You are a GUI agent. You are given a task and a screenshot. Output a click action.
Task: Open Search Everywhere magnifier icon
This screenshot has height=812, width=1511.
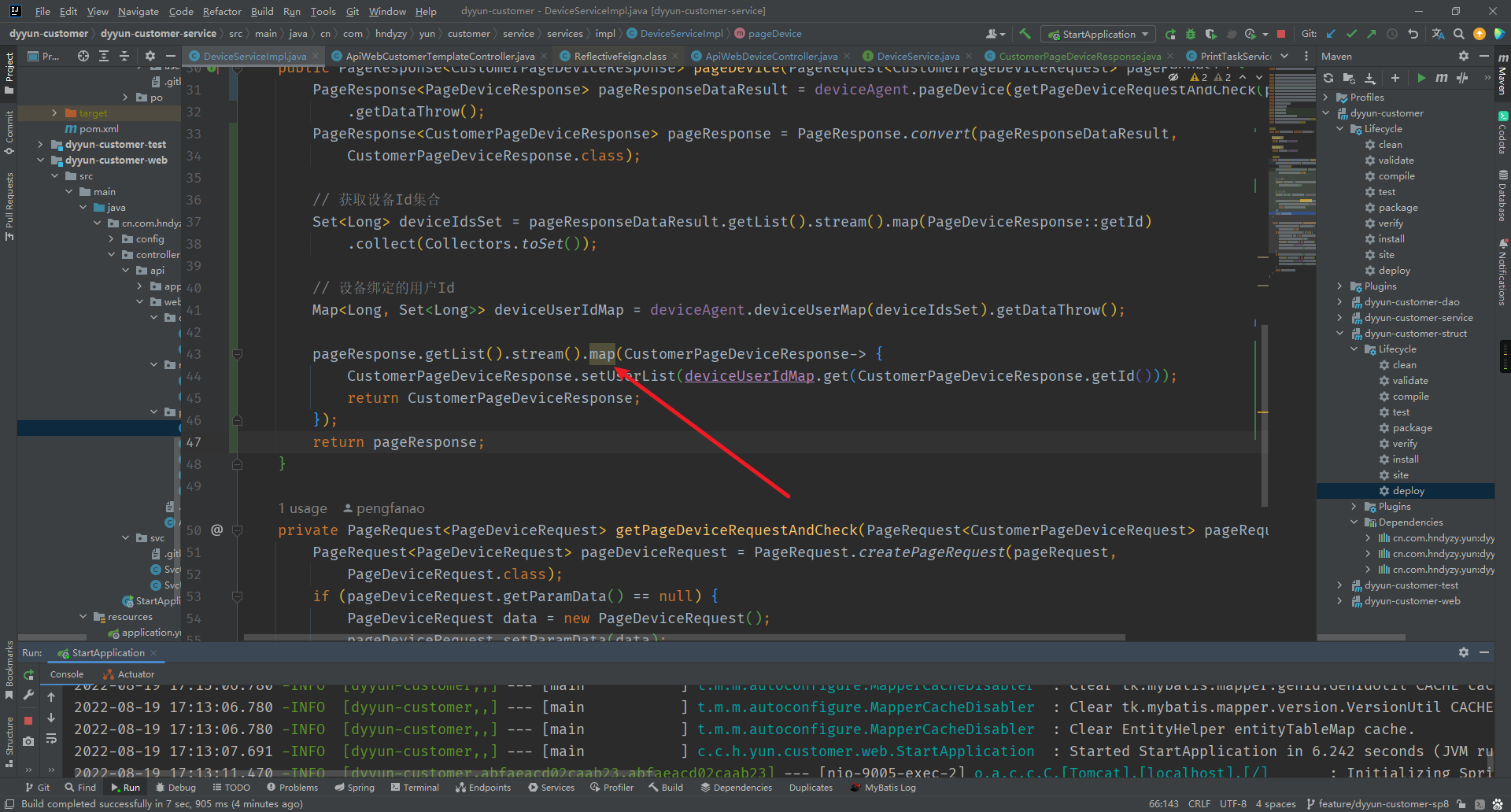click(1459, 34)
